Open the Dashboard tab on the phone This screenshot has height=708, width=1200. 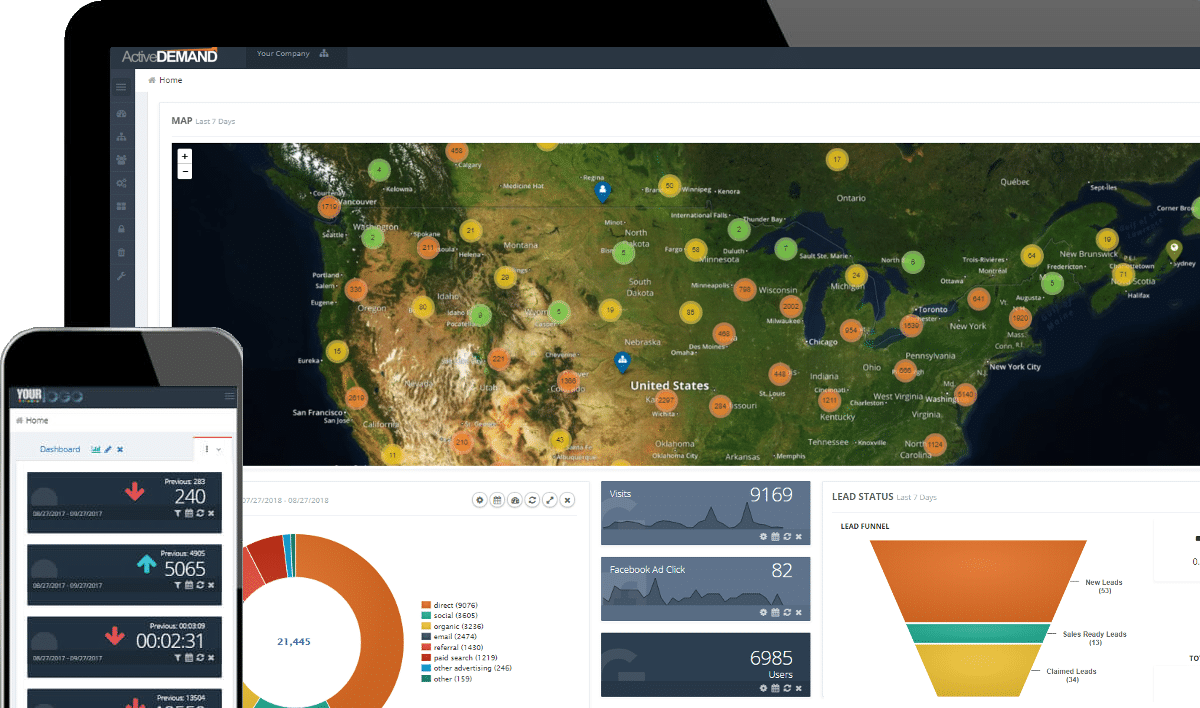(60, 449)
